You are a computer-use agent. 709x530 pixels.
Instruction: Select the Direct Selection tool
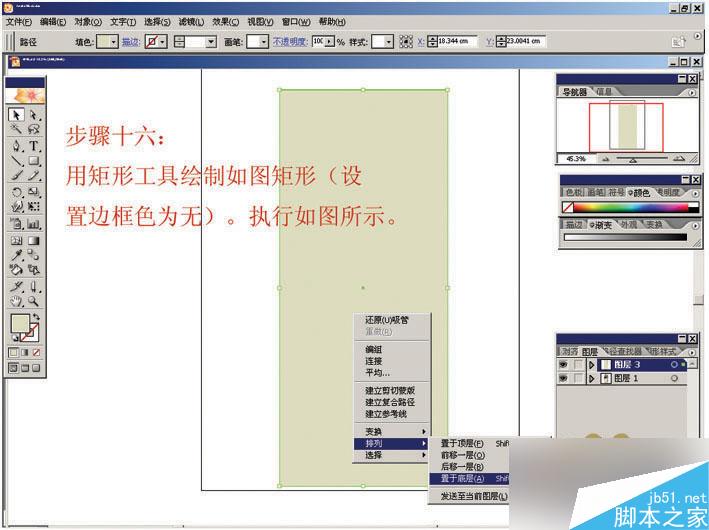point(34,114)
